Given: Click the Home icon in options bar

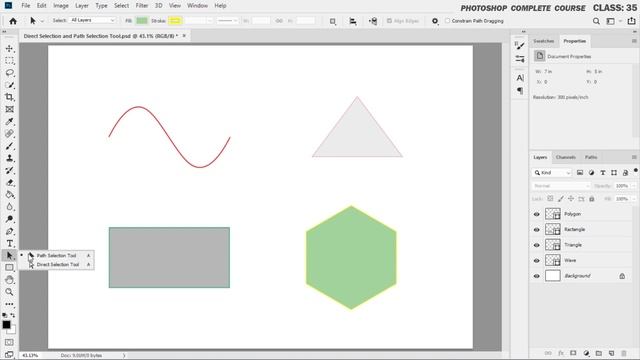Looking at the screenshot, I should point(13,21).
